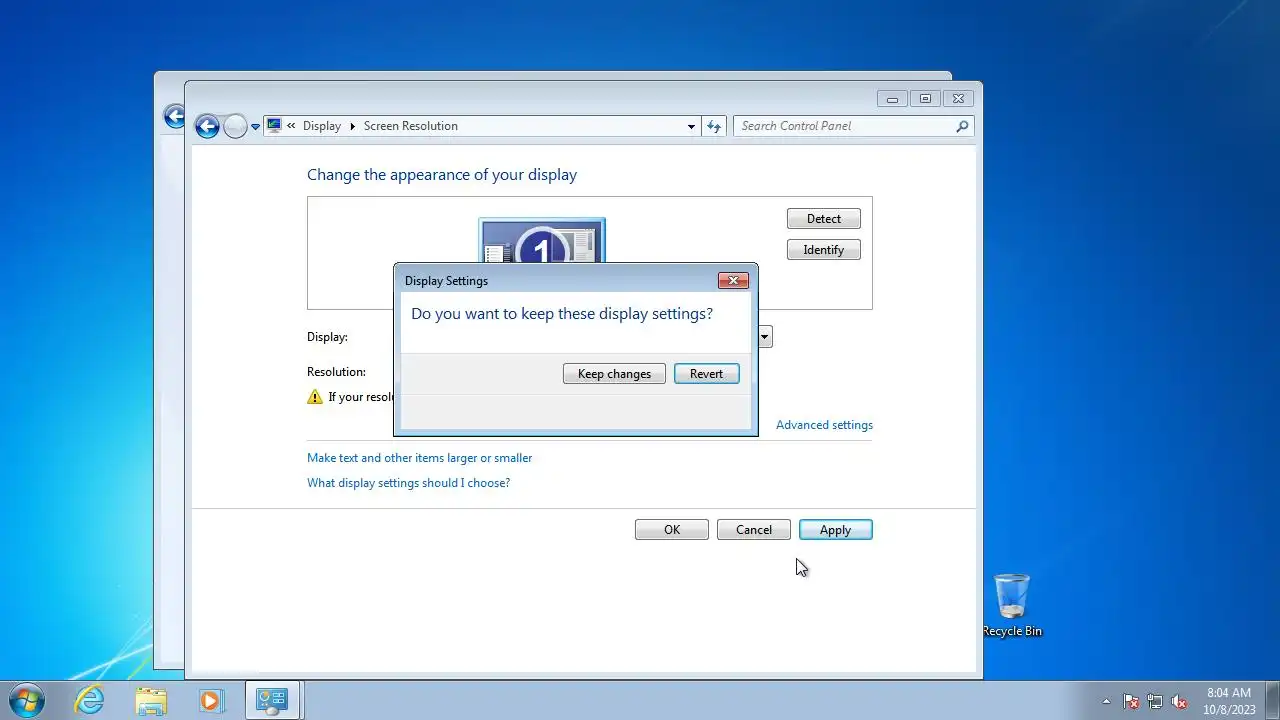
Task: Maximize the Screen Resolution window
Action: [925, 98]
